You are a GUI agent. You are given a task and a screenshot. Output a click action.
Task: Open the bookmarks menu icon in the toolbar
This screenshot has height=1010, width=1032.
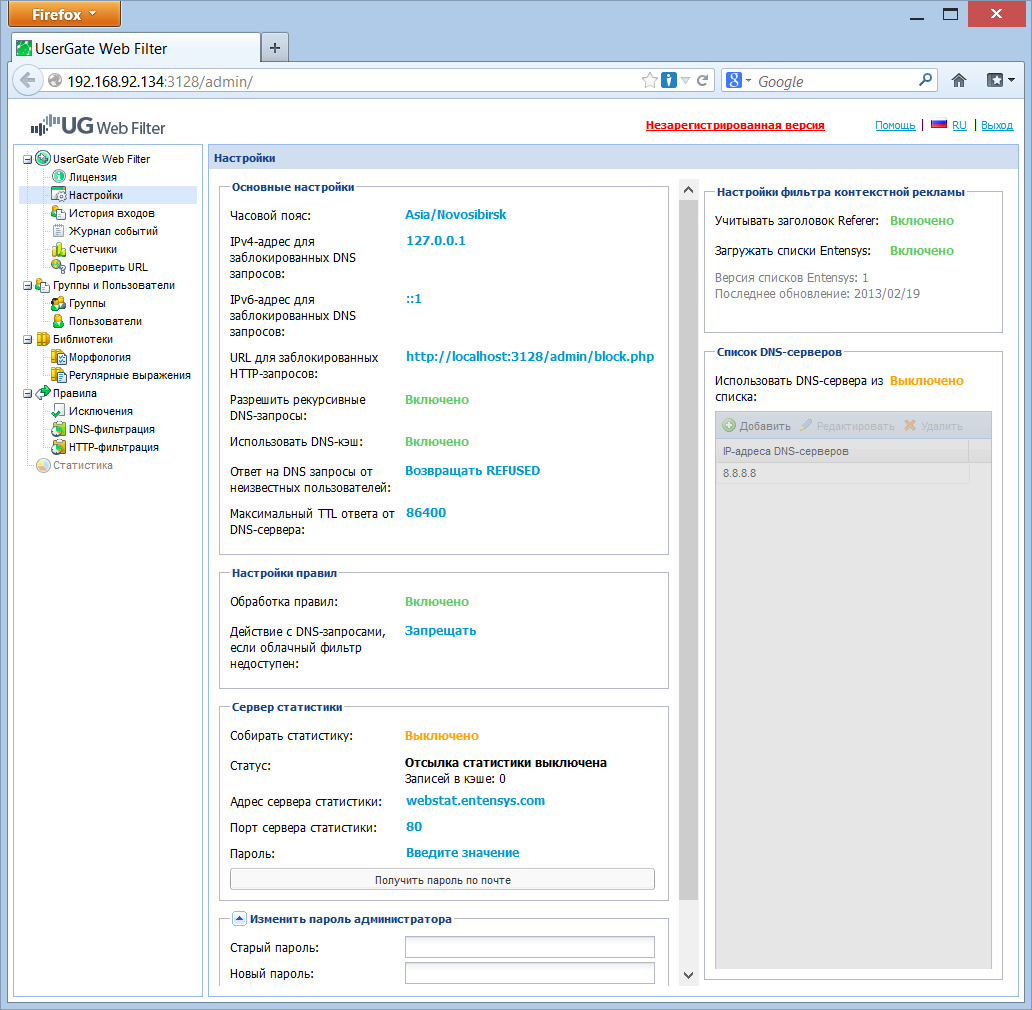click(x=1000, y=80)
